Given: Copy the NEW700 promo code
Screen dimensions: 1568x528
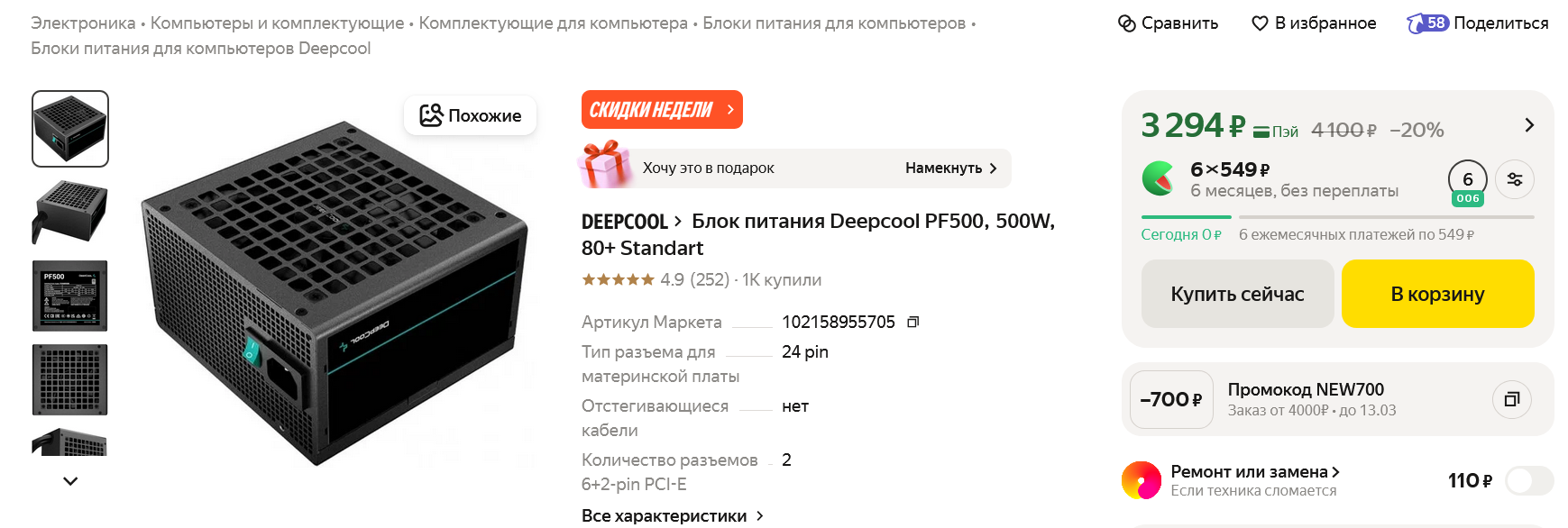Looking at the screenshot, I should (x=1512, y=399).
